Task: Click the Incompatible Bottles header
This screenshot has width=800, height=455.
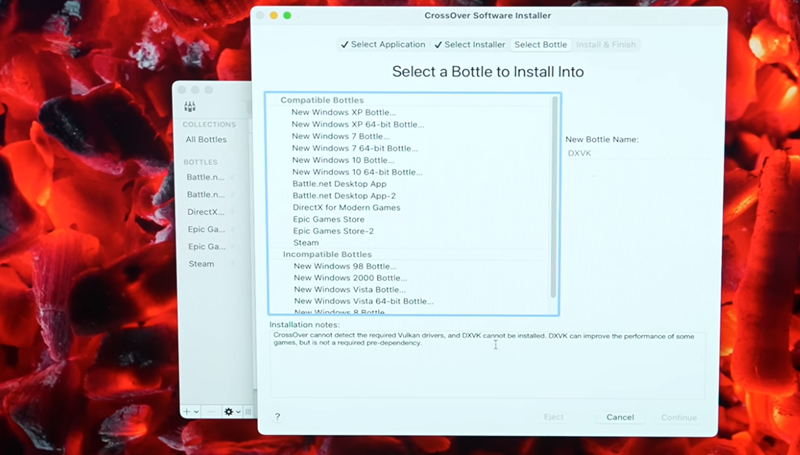Action: coord(327,254)
